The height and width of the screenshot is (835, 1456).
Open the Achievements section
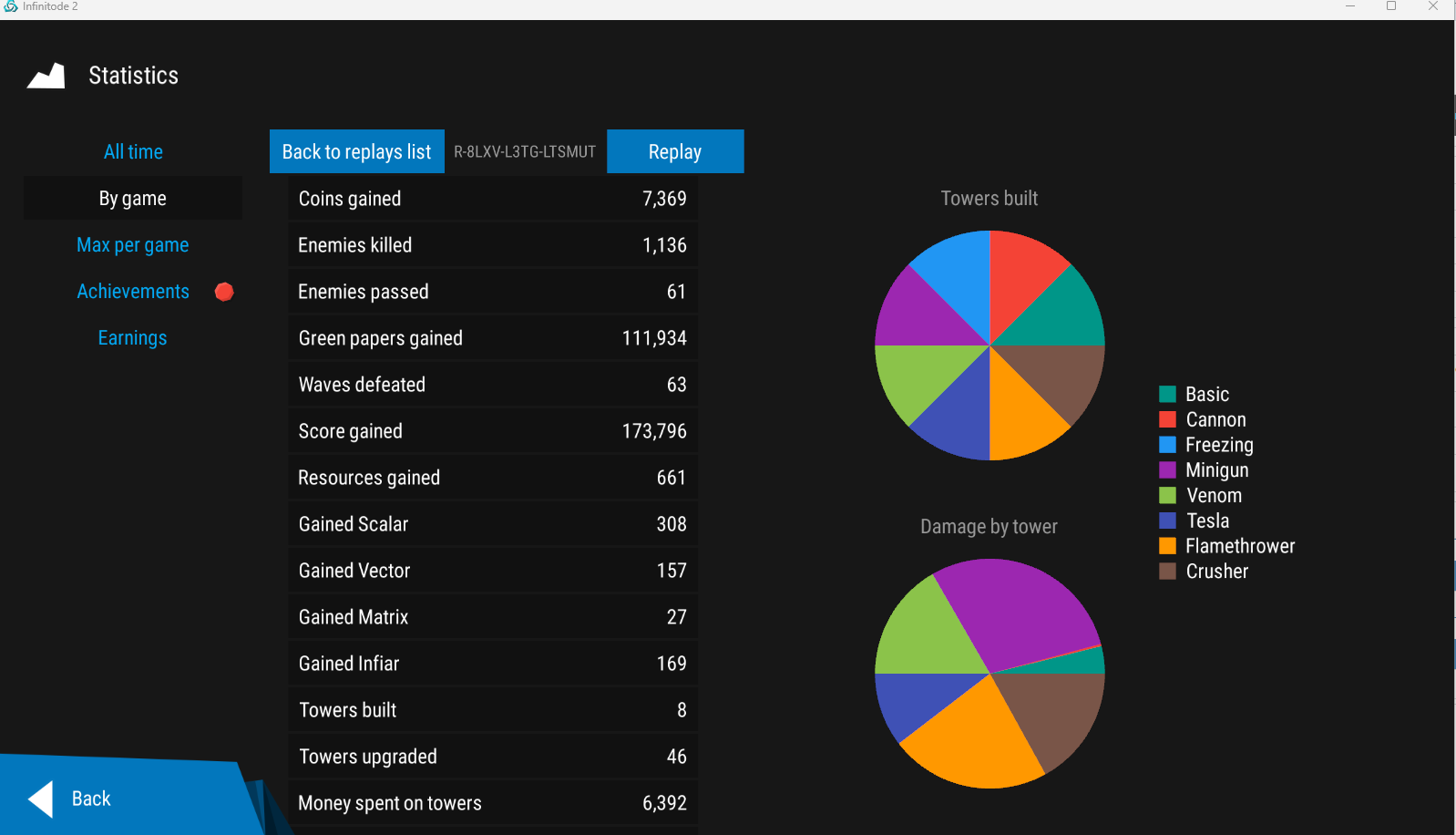tap(133, 292)
